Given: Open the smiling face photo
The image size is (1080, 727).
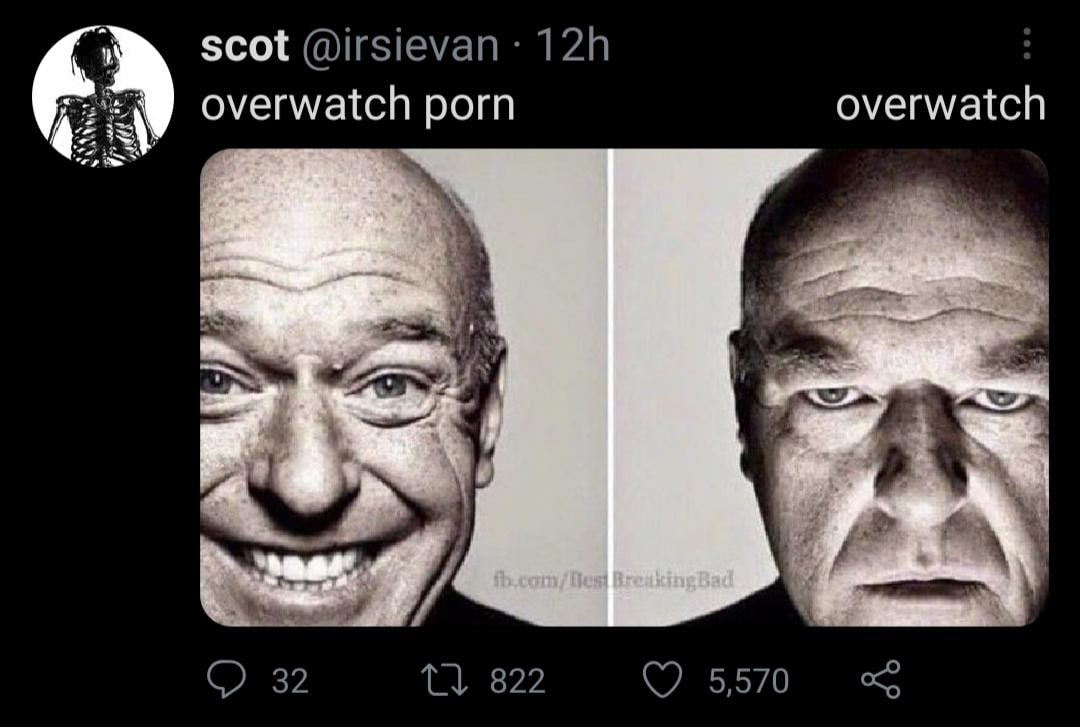Looking at the screenshot, I should [402, 387].
